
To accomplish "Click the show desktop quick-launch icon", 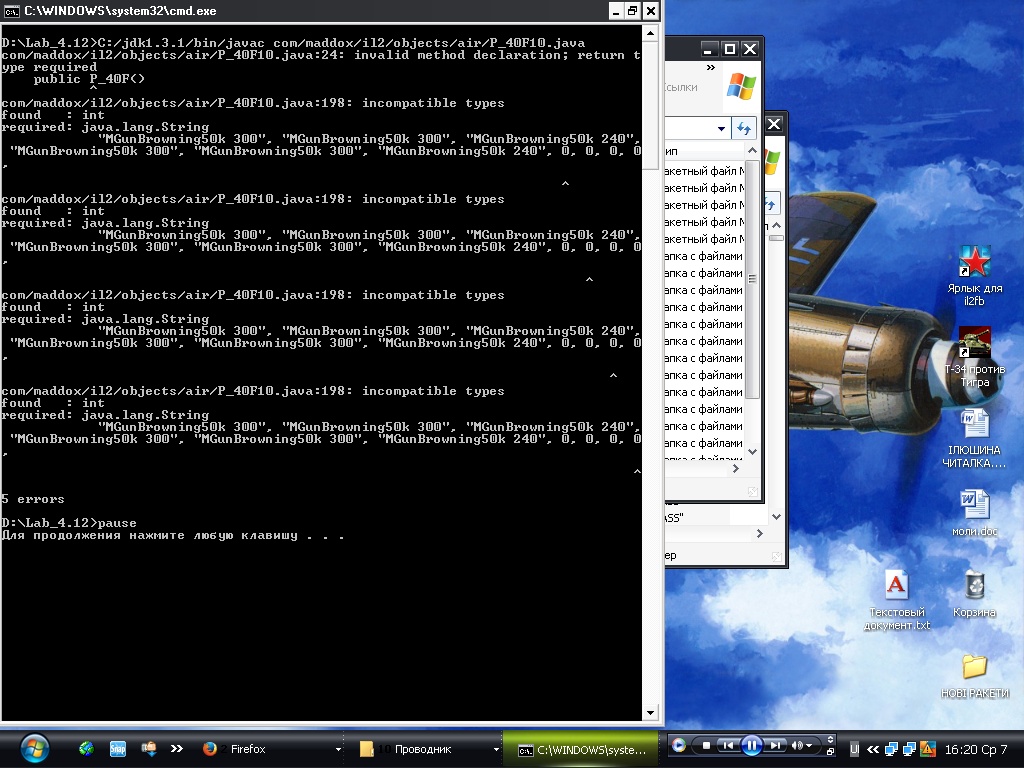I will tap(149, 748).
